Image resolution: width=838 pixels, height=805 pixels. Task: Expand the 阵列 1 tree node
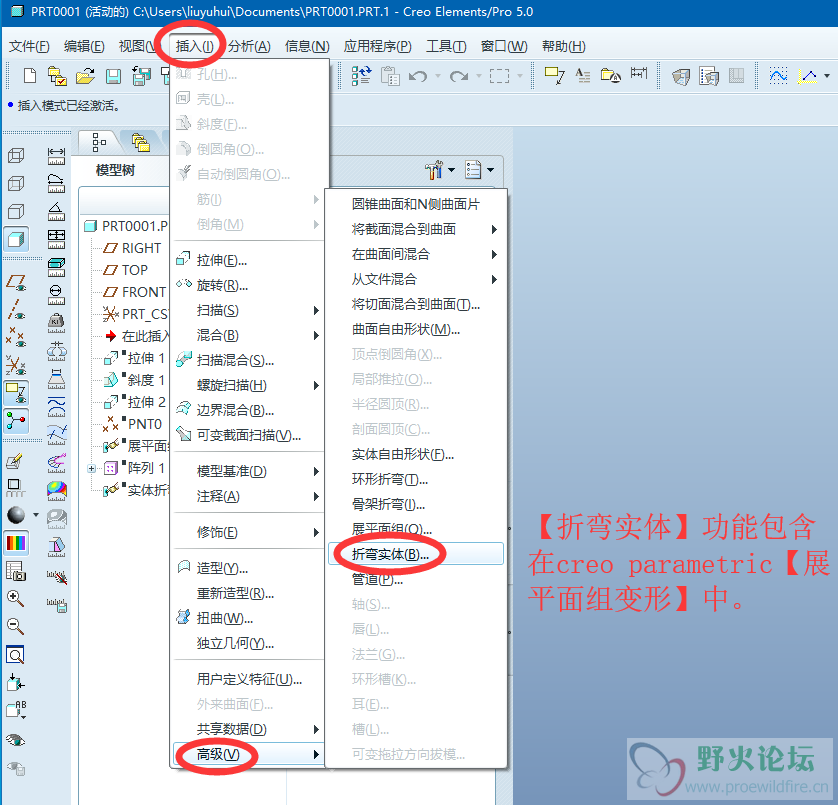pyautogui.click(x=91, y=468)
